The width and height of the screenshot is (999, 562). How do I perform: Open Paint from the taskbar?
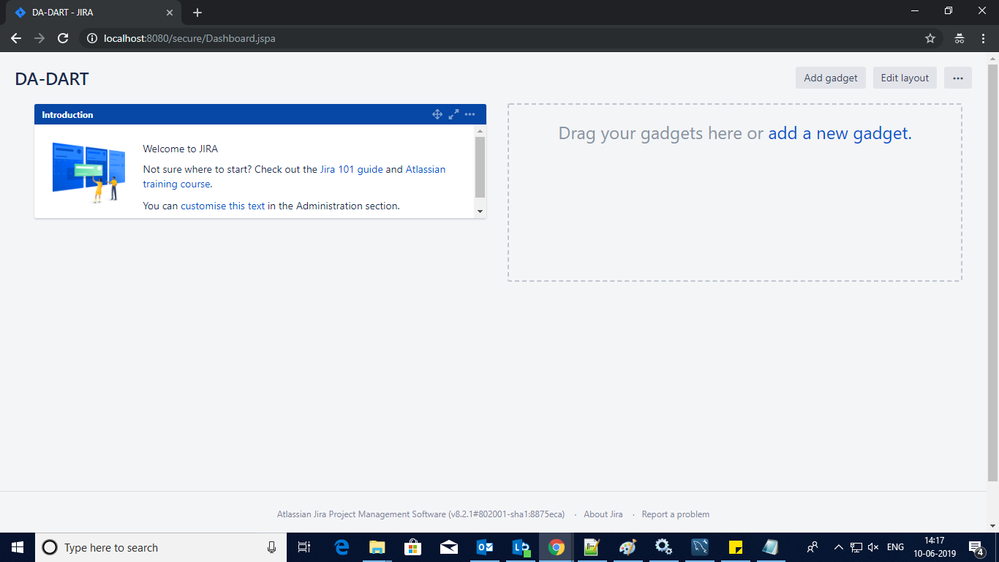[x=628, y=547]
